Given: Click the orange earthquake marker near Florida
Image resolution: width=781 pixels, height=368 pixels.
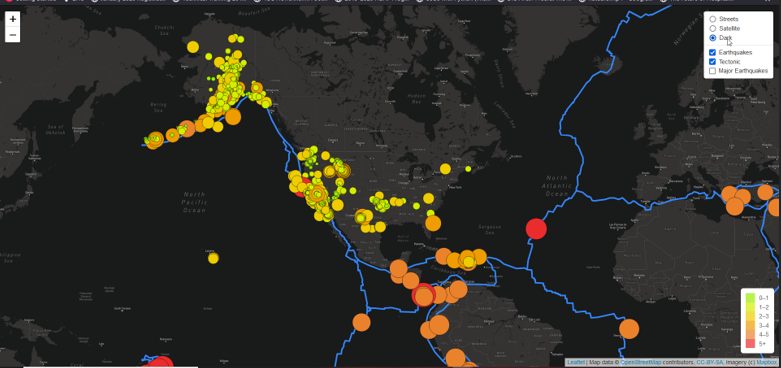Looking at the screenshot, I should click(433, 223).
